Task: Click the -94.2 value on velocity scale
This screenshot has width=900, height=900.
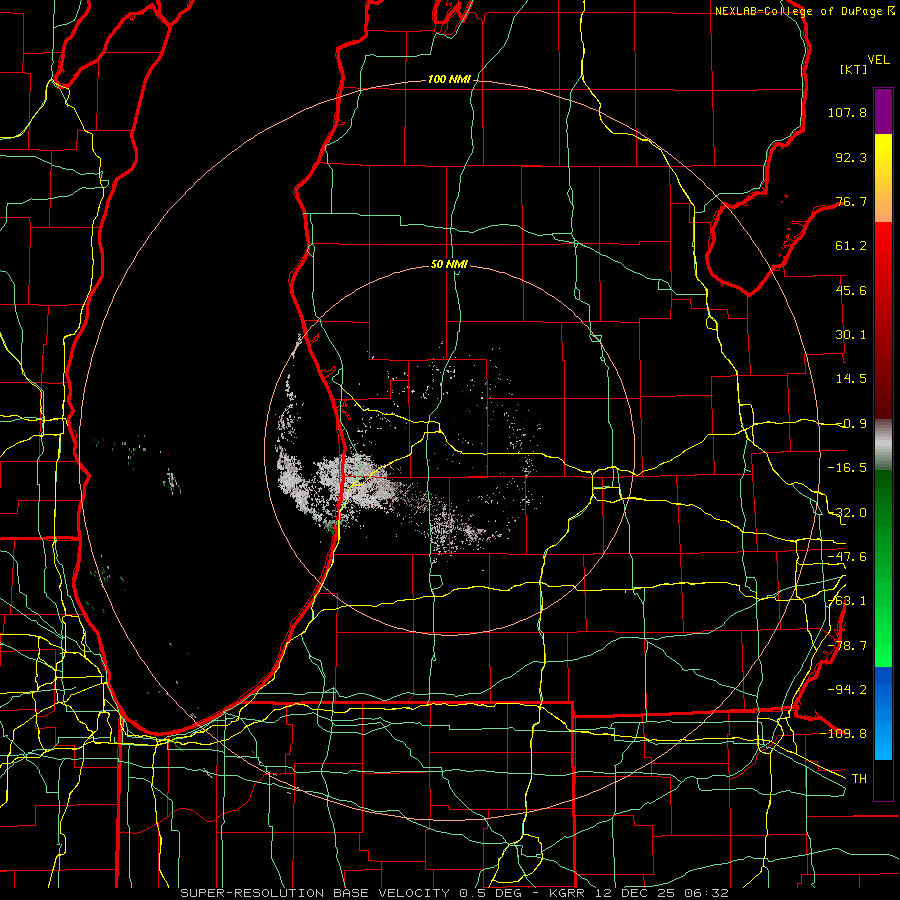Action: click(x=847, y=689)
